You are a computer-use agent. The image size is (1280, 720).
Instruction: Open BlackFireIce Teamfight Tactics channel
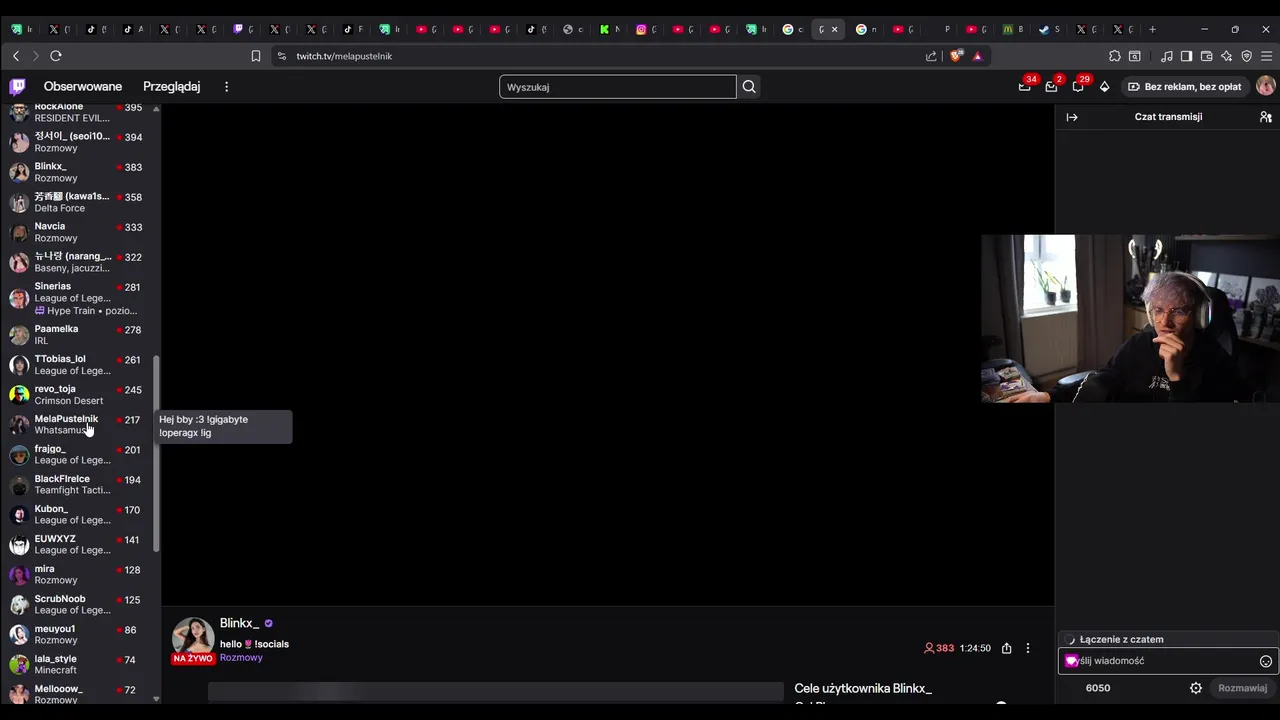tap(79, 484)
